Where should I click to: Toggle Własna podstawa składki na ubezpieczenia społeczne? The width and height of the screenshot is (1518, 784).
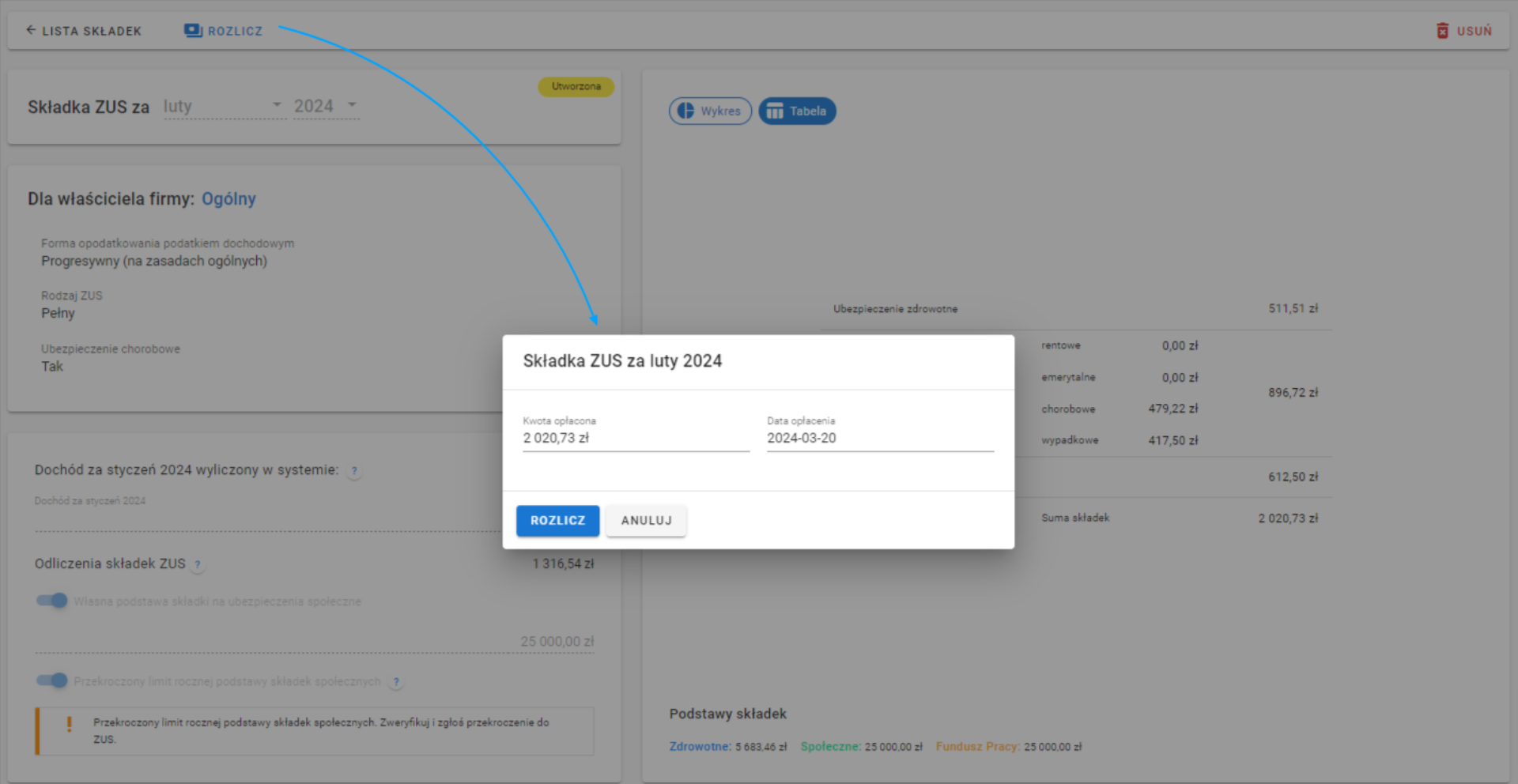pos(52,601)
